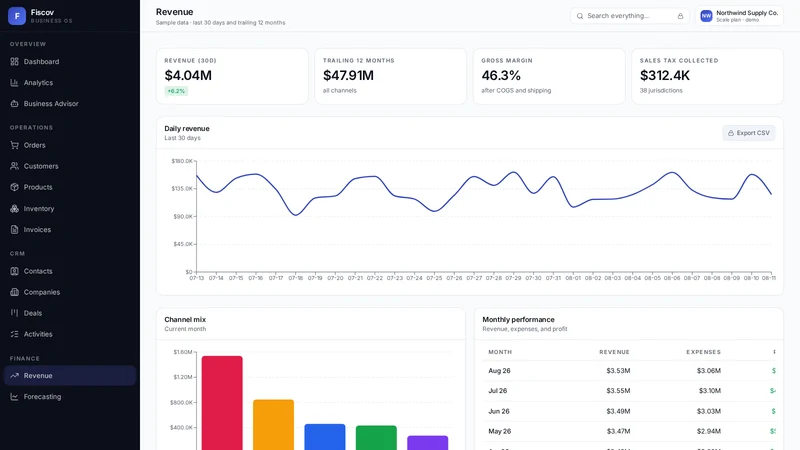
Task: Click the Products box icon
Action: [14, 187]
